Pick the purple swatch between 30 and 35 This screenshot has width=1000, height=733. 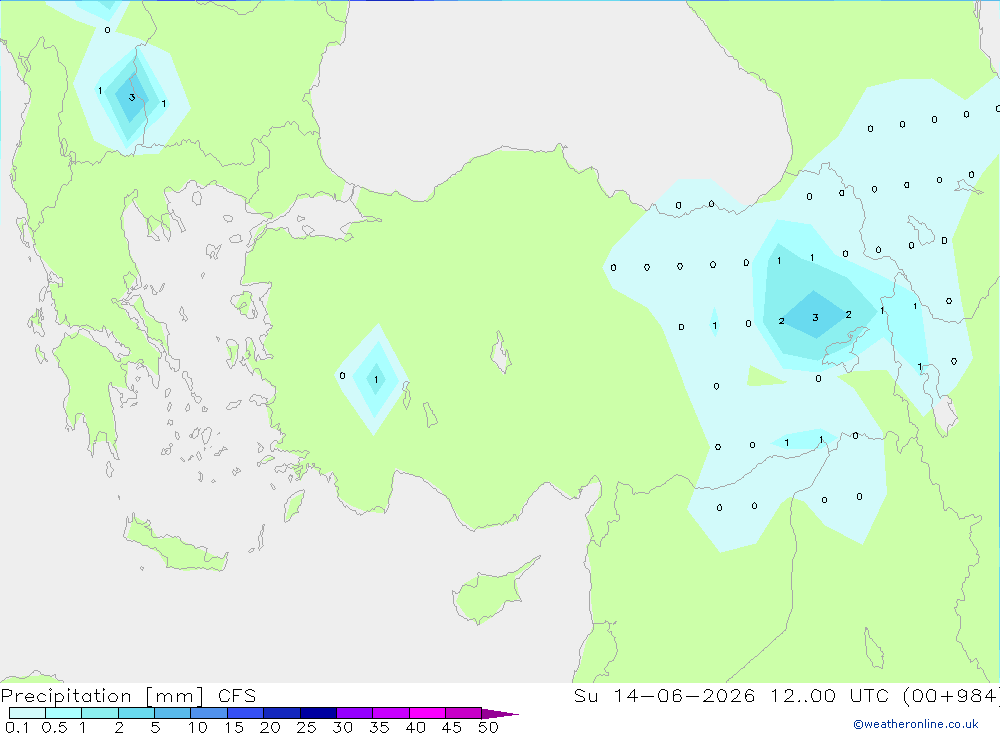click(x=354, y=713)
